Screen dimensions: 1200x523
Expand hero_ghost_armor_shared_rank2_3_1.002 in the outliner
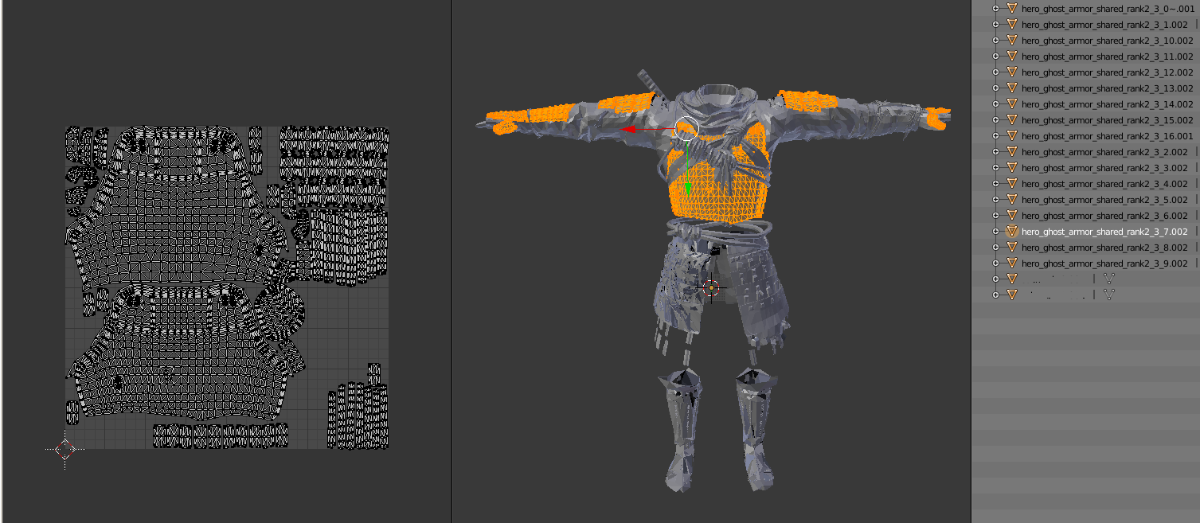(996, 24)
